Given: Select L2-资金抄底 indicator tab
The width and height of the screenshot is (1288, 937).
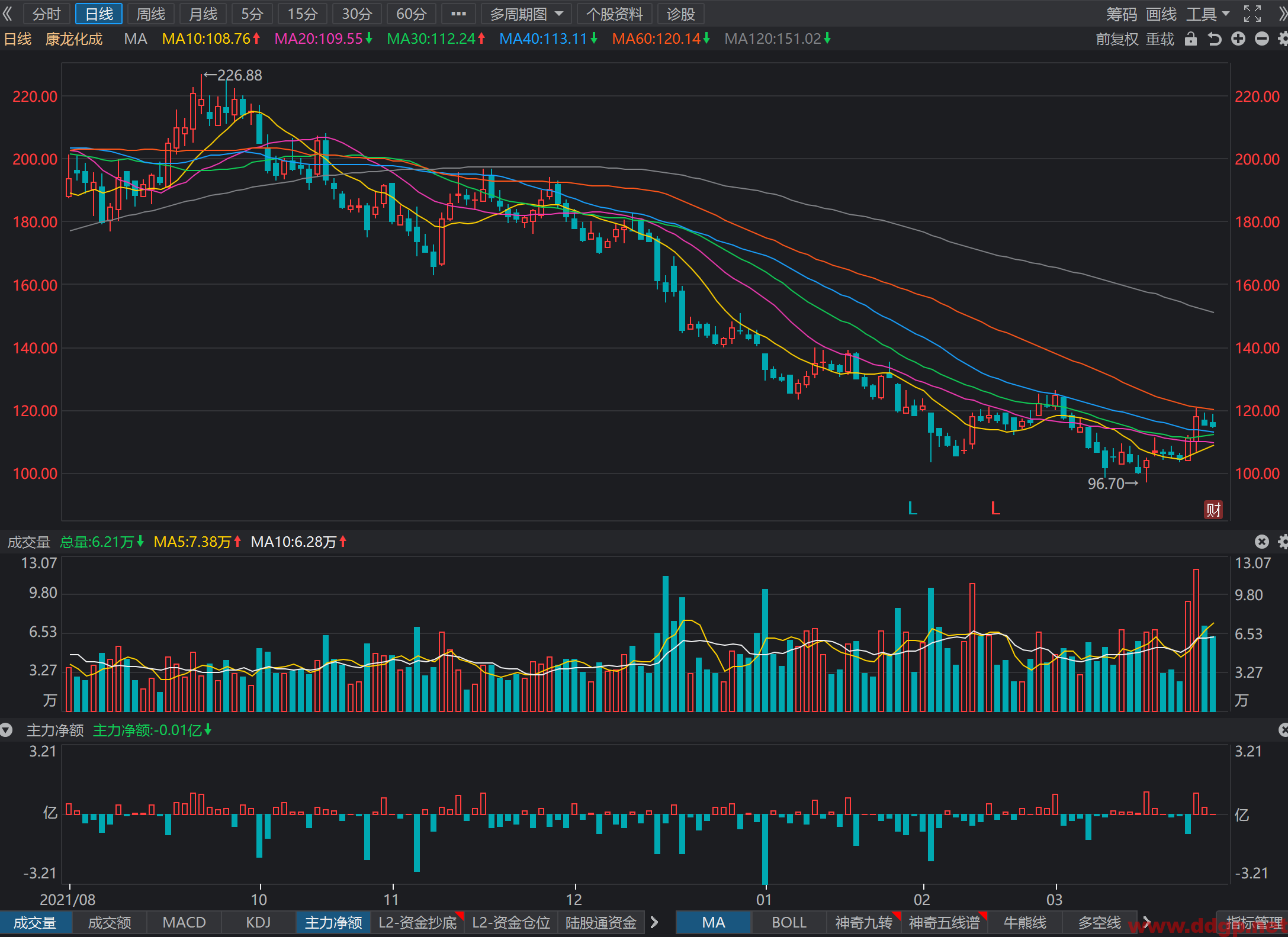Looking at the screenshot, I should [418, 922].
